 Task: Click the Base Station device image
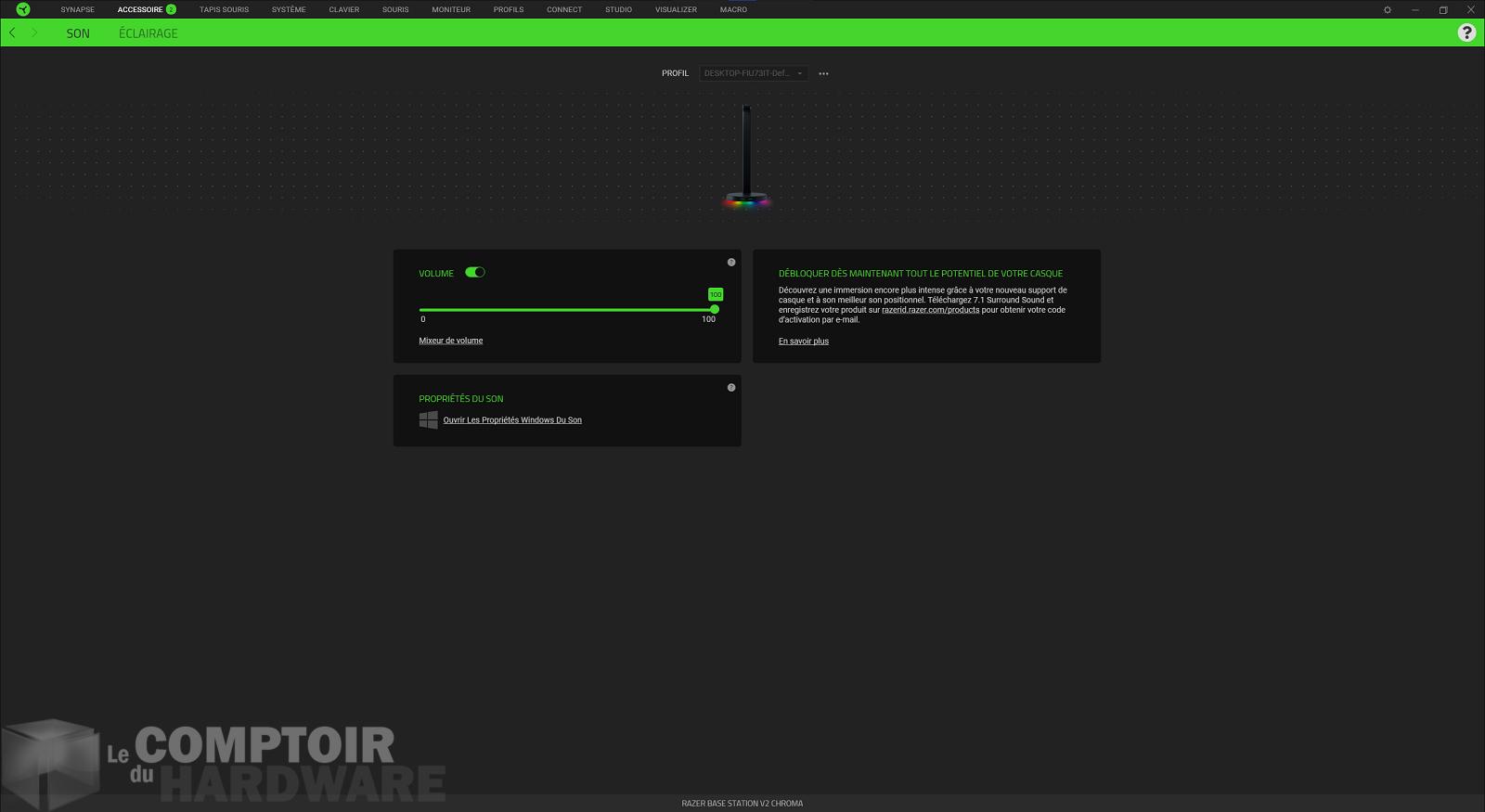(x=746, y=158)
